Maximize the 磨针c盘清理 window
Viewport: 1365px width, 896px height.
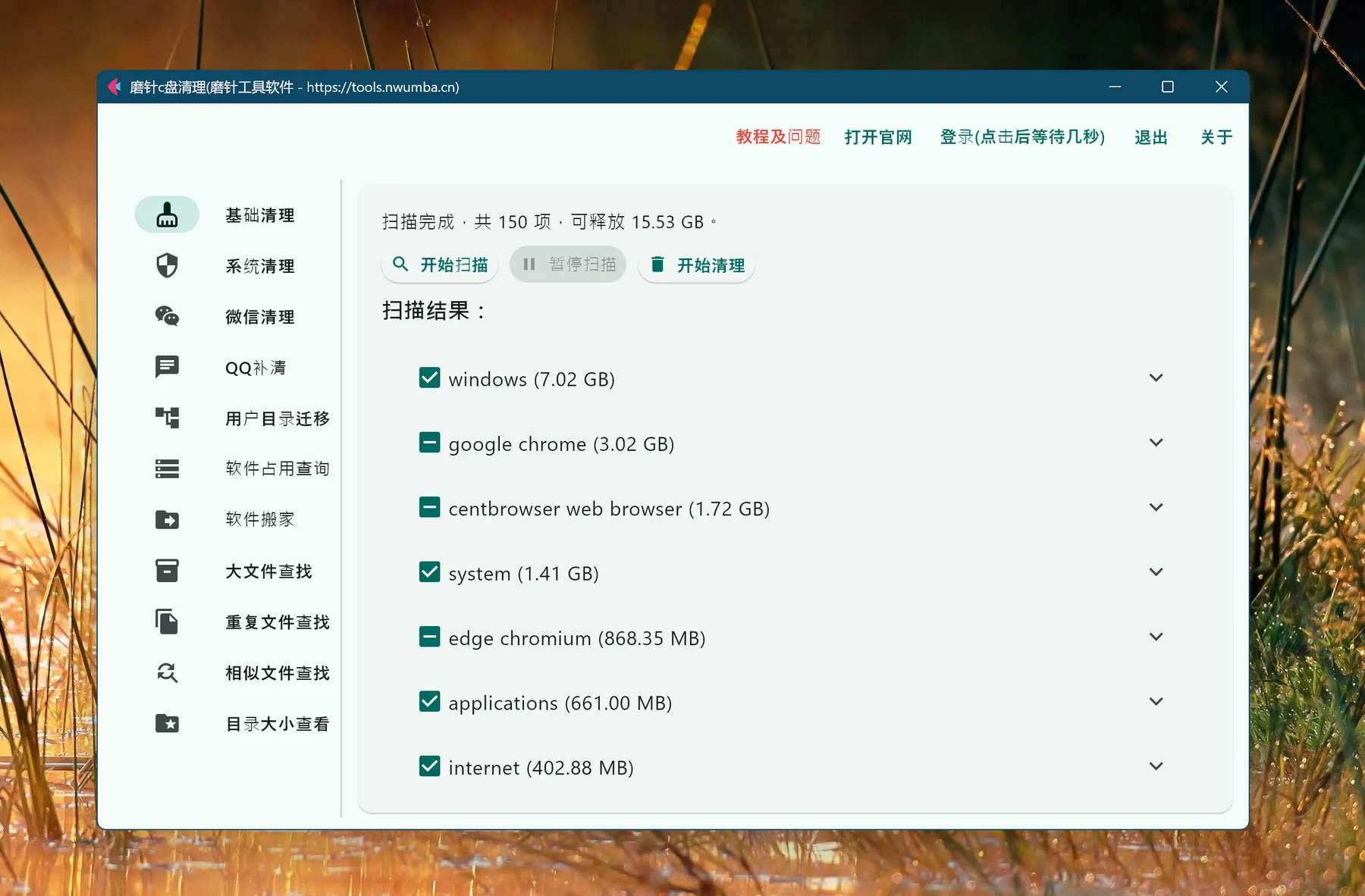click(1168, 86)
